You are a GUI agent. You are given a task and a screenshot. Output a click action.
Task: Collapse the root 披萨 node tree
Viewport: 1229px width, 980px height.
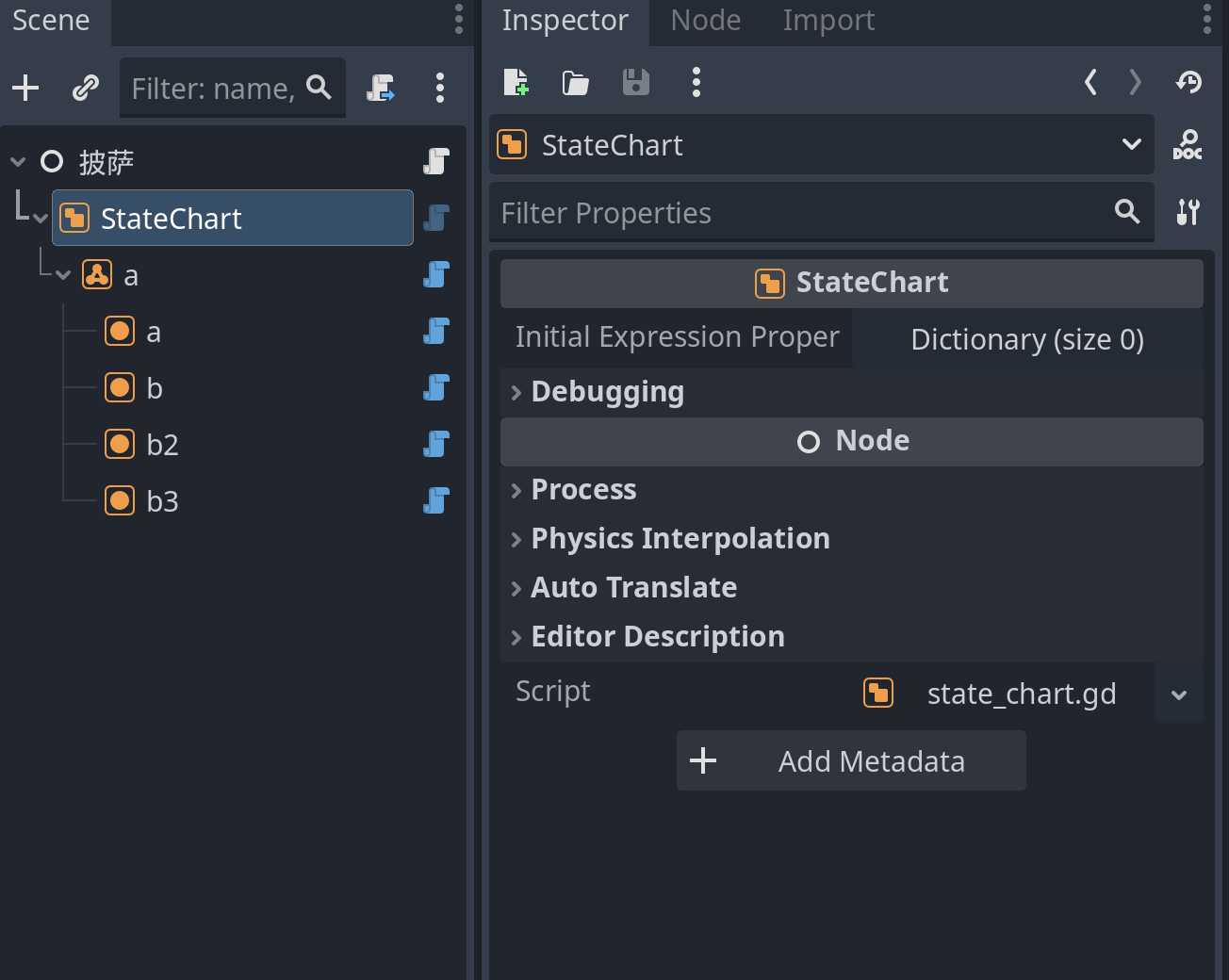18,162
